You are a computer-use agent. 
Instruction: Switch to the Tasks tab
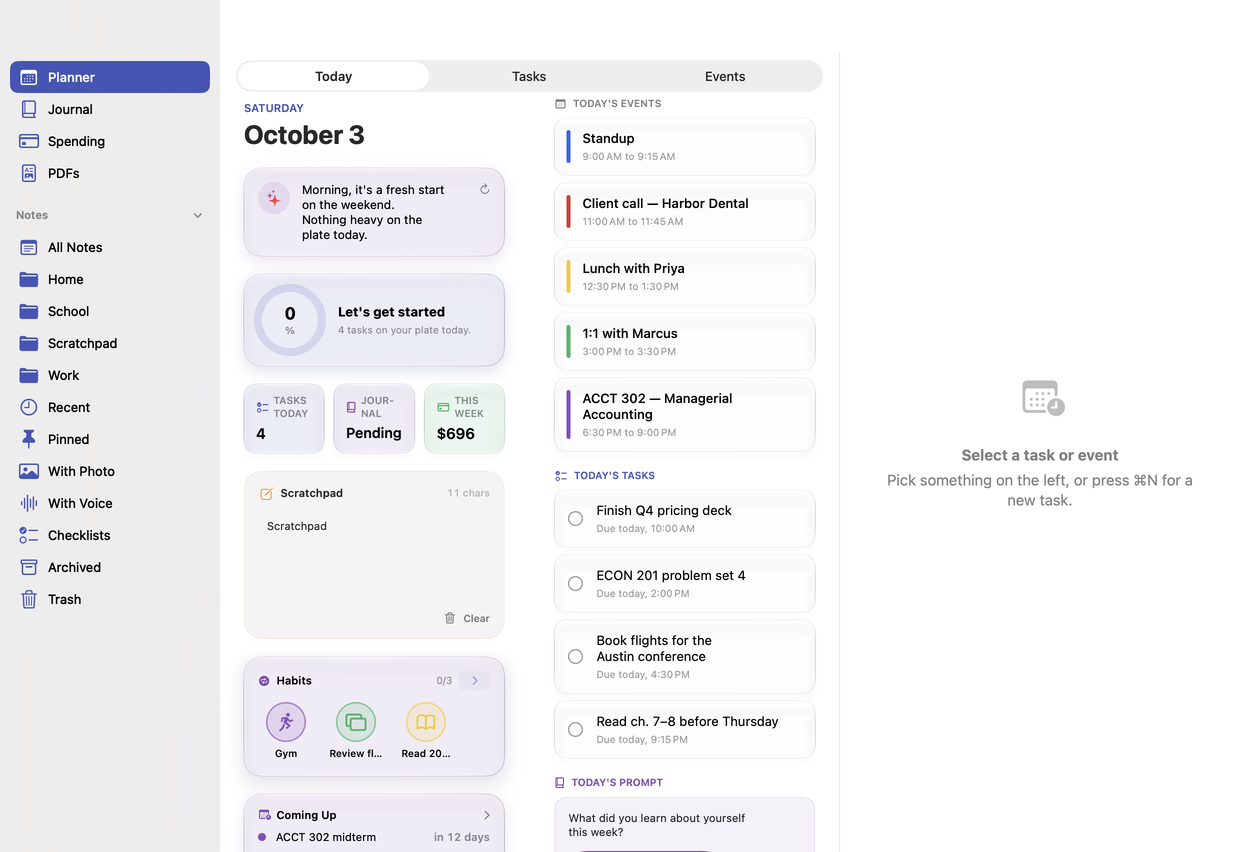point(529,76)
